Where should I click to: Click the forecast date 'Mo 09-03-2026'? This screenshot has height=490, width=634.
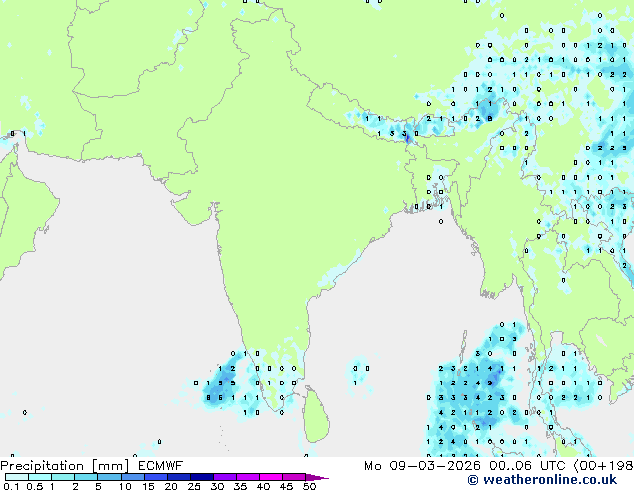(422, 466)
